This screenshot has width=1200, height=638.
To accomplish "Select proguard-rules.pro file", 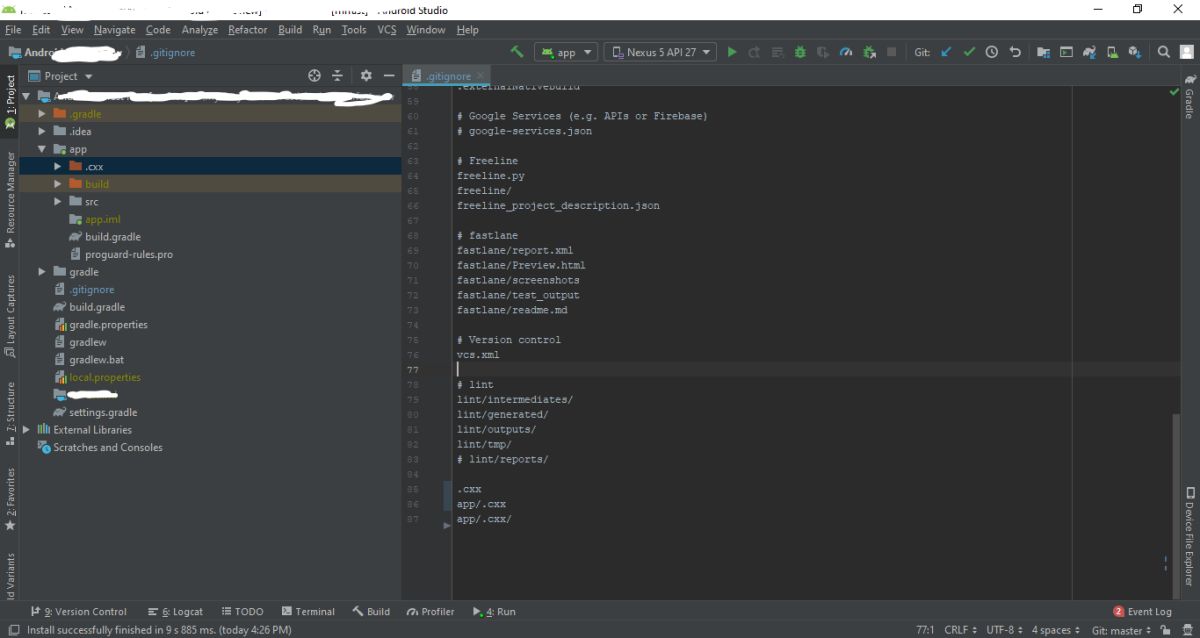I will [x=128, y=254].
